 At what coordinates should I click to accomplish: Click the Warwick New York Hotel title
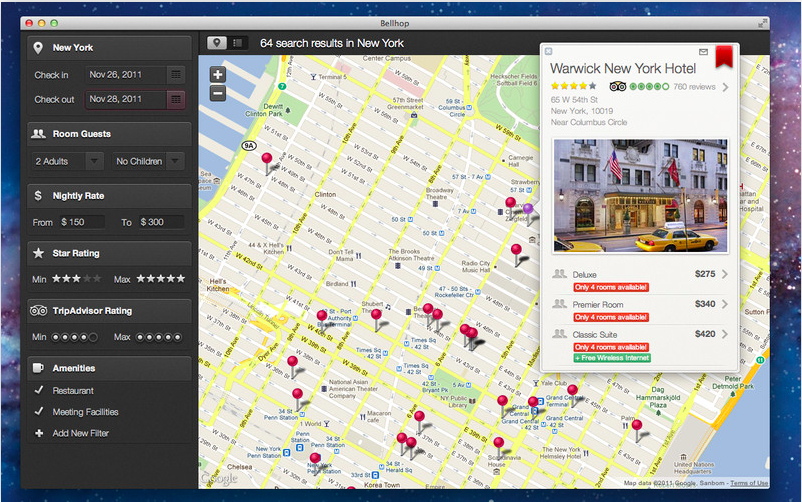click(623, 69)
